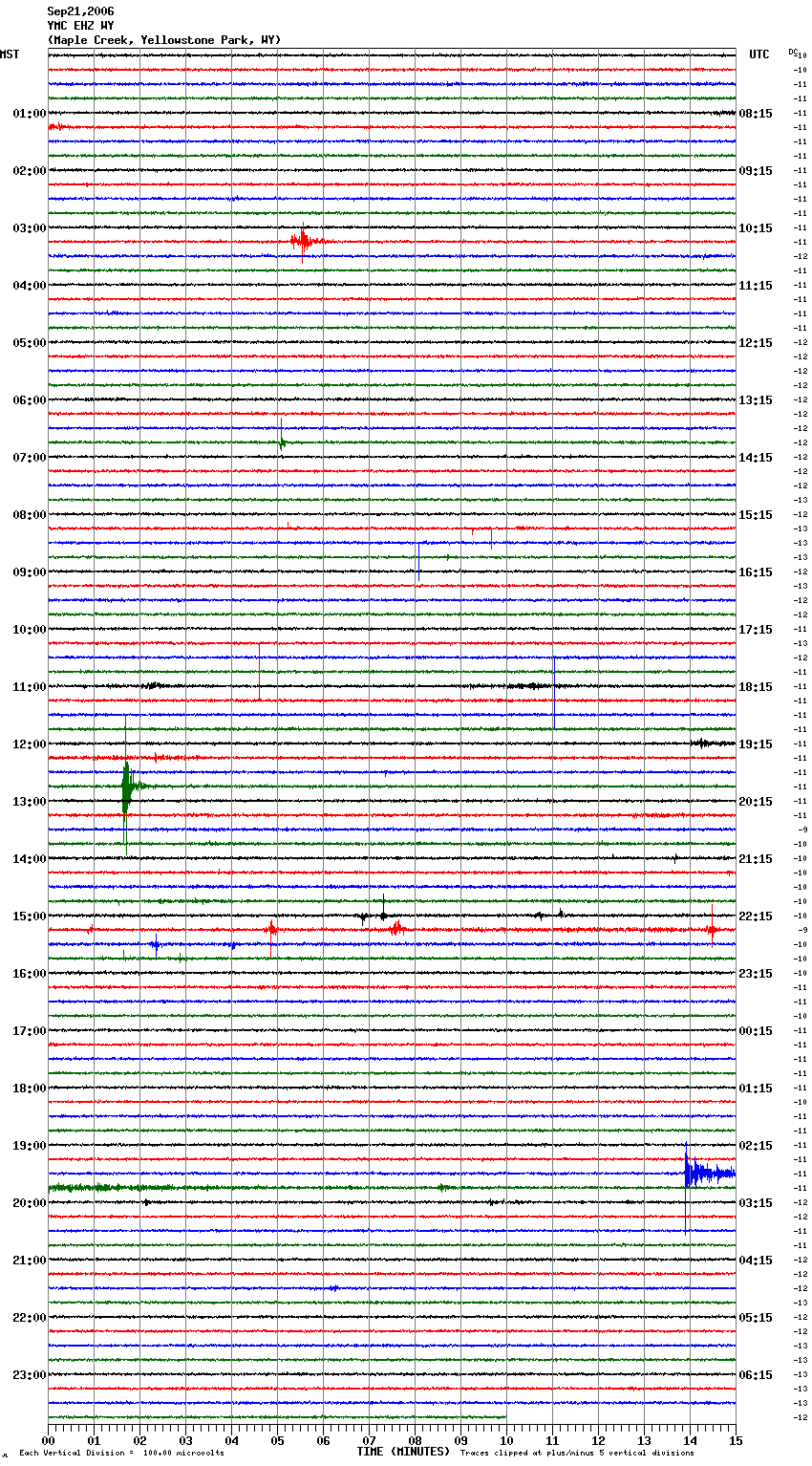Click minute tick label 05 on bottom axis

click(x=277, y=1440)
